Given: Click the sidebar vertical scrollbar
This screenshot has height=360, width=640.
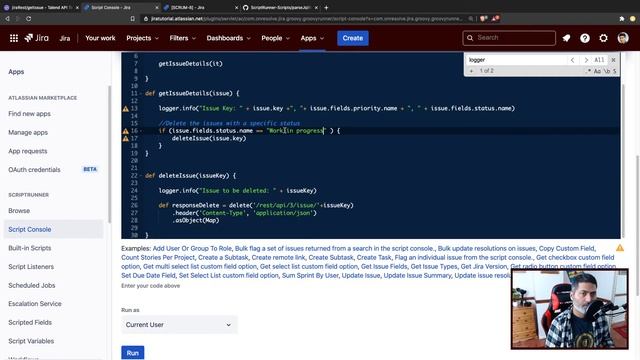Looking at the screenshot, I should [109, 154].
